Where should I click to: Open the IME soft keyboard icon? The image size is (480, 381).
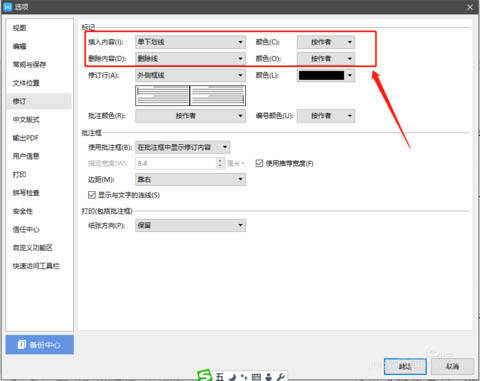[x=256, y=377]
